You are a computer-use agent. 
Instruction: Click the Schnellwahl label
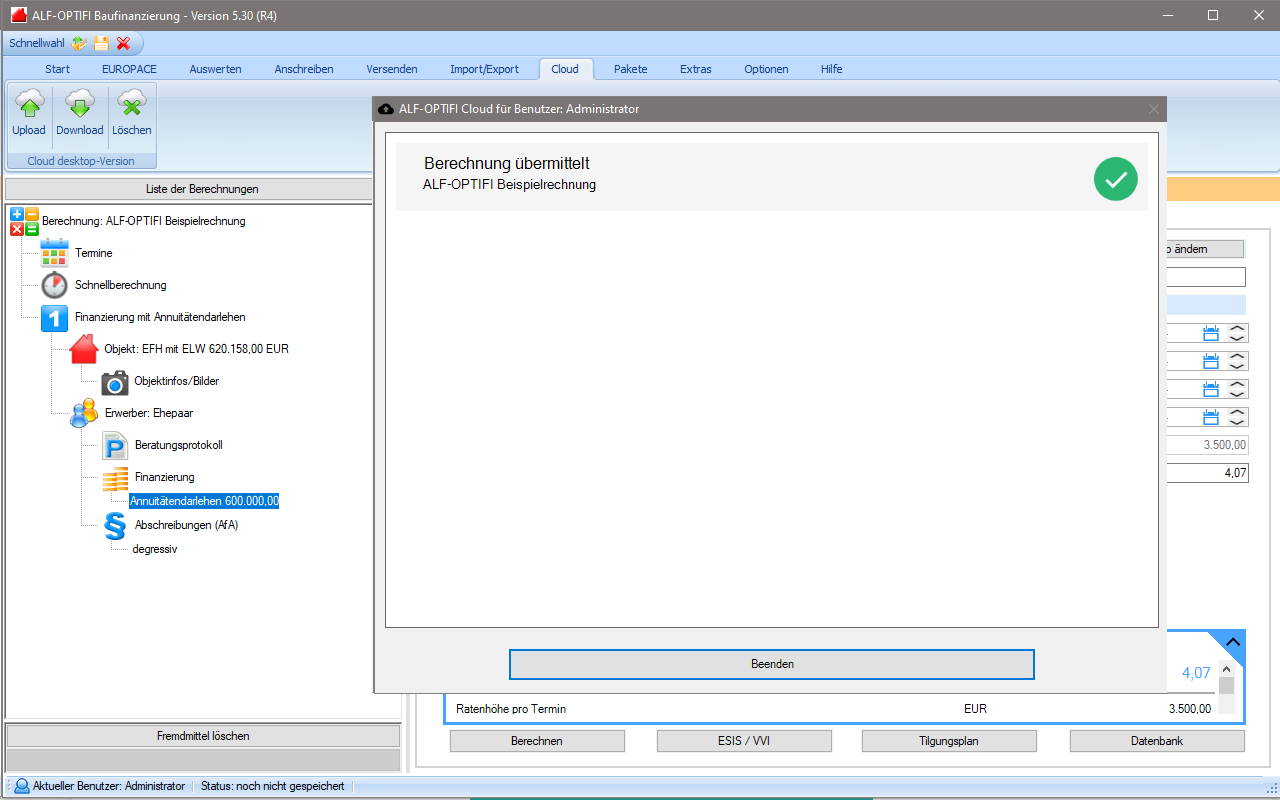click(37, 43)
